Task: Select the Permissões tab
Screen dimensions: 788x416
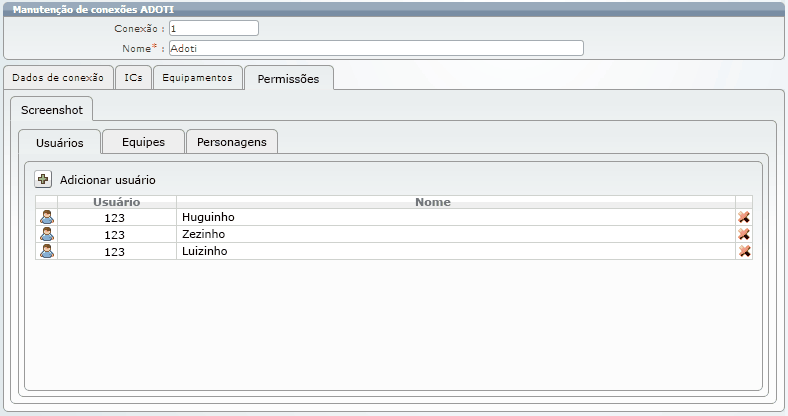Action: coord(288,79)
